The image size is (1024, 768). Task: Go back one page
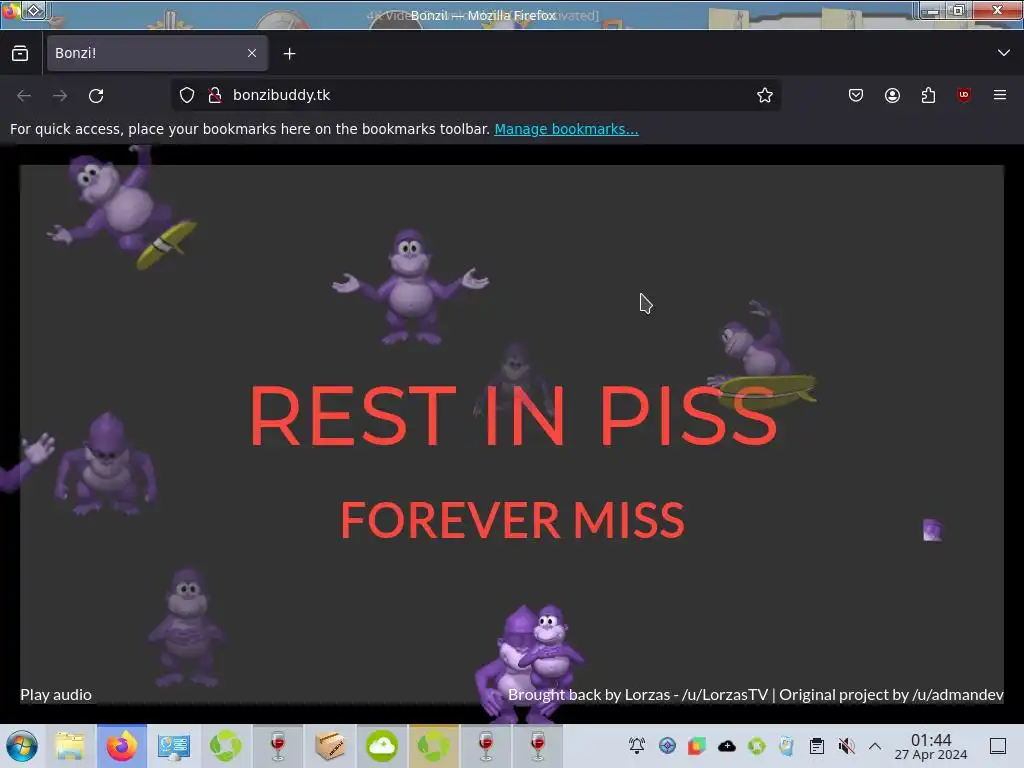click(x=24, y=95)
